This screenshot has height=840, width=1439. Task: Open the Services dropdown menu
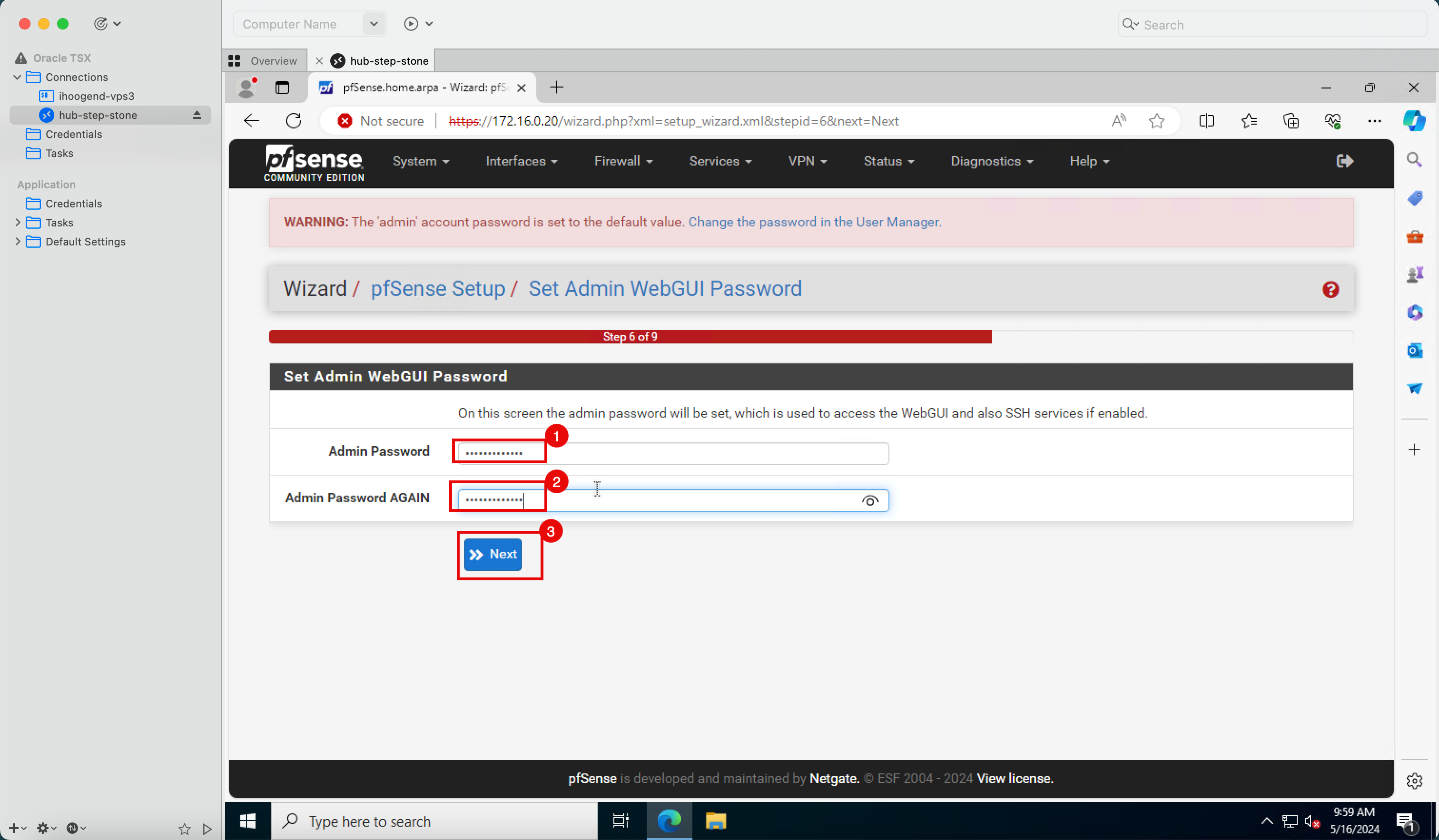[x=718, y=161]
